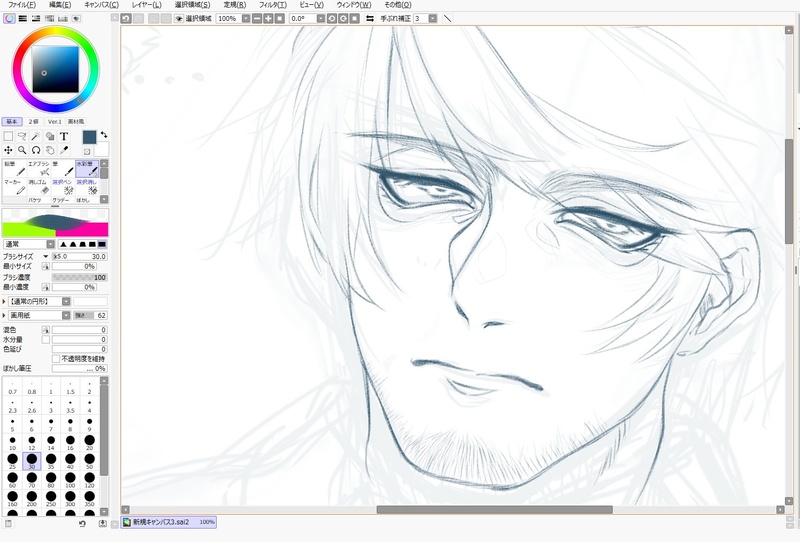Open the ファイル(F) menu
The width and height of the screenshot is (800, 542).
[x=22, y=5]
